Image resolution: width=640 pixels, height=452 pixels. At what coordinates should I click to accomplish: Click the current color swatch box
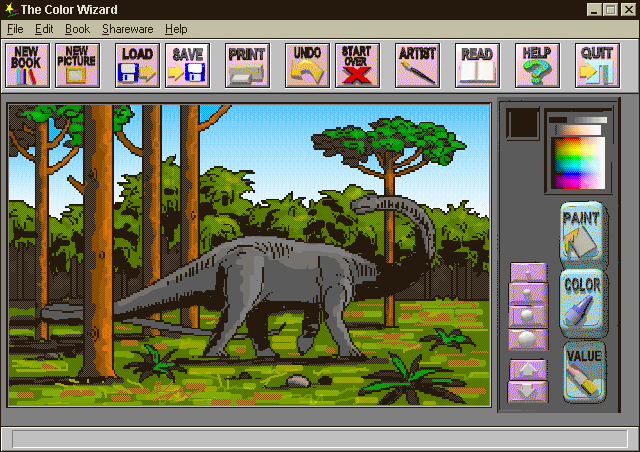coord(523,124)
